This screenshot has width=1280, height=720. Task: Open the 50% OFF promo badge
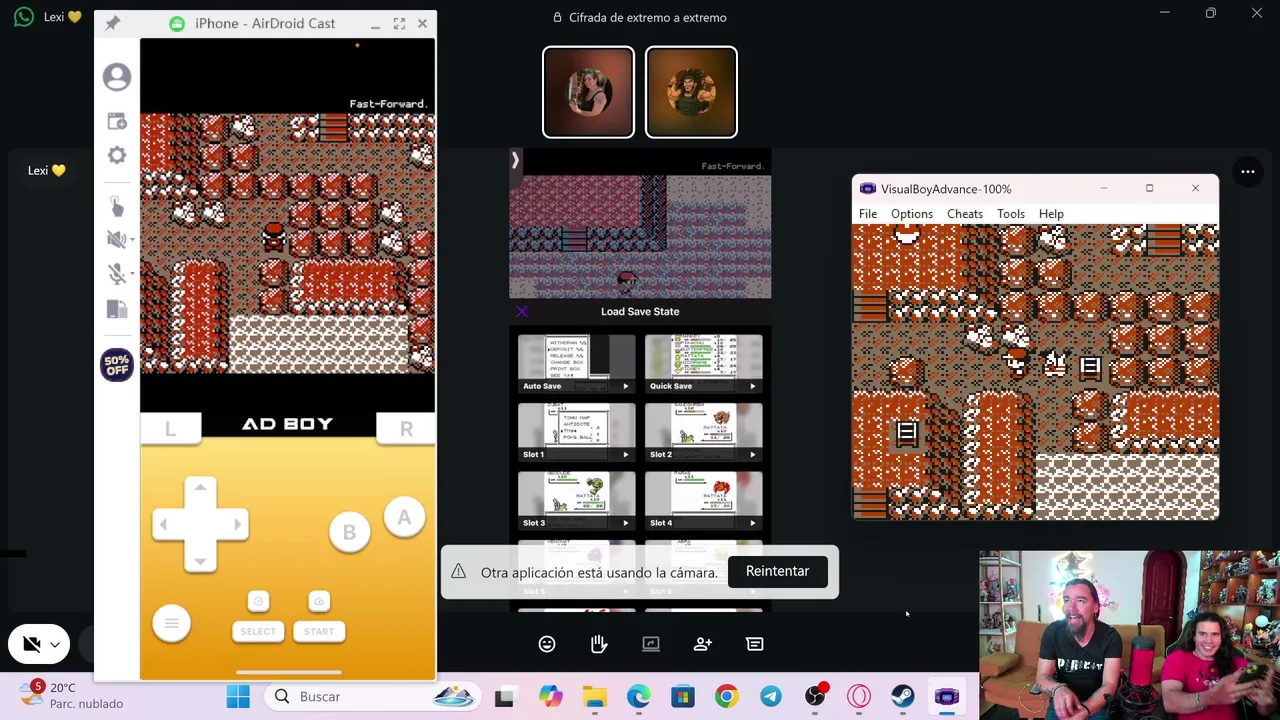point(117,365)
